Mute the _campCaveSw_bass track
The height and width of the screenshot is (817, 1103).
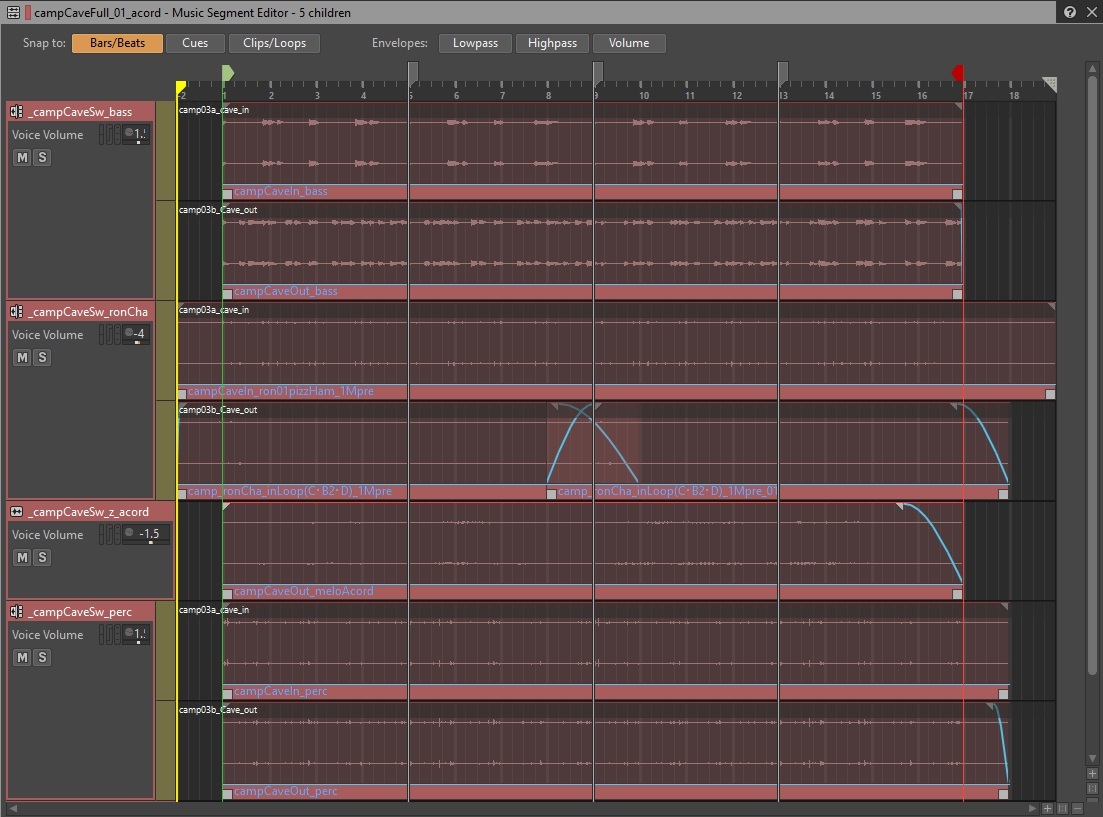(x=23, y=157)
